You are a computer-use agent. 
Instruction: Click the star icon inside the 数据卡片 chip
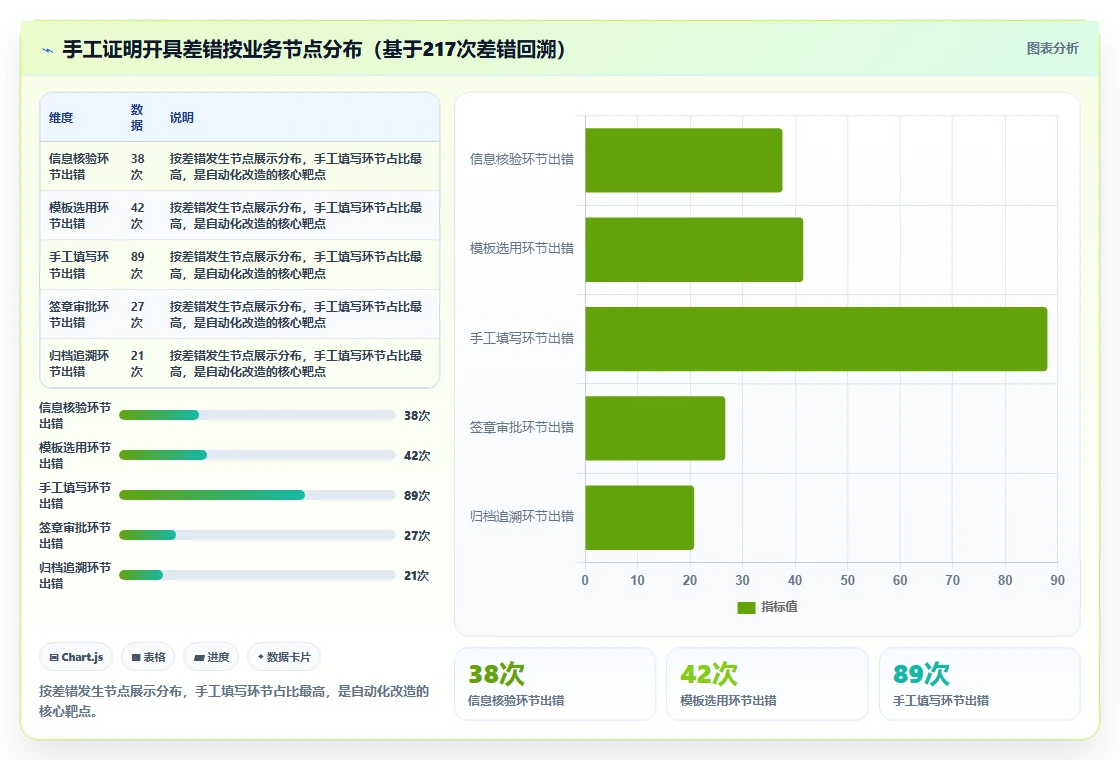pyautogui.click(x=261, y=656)
